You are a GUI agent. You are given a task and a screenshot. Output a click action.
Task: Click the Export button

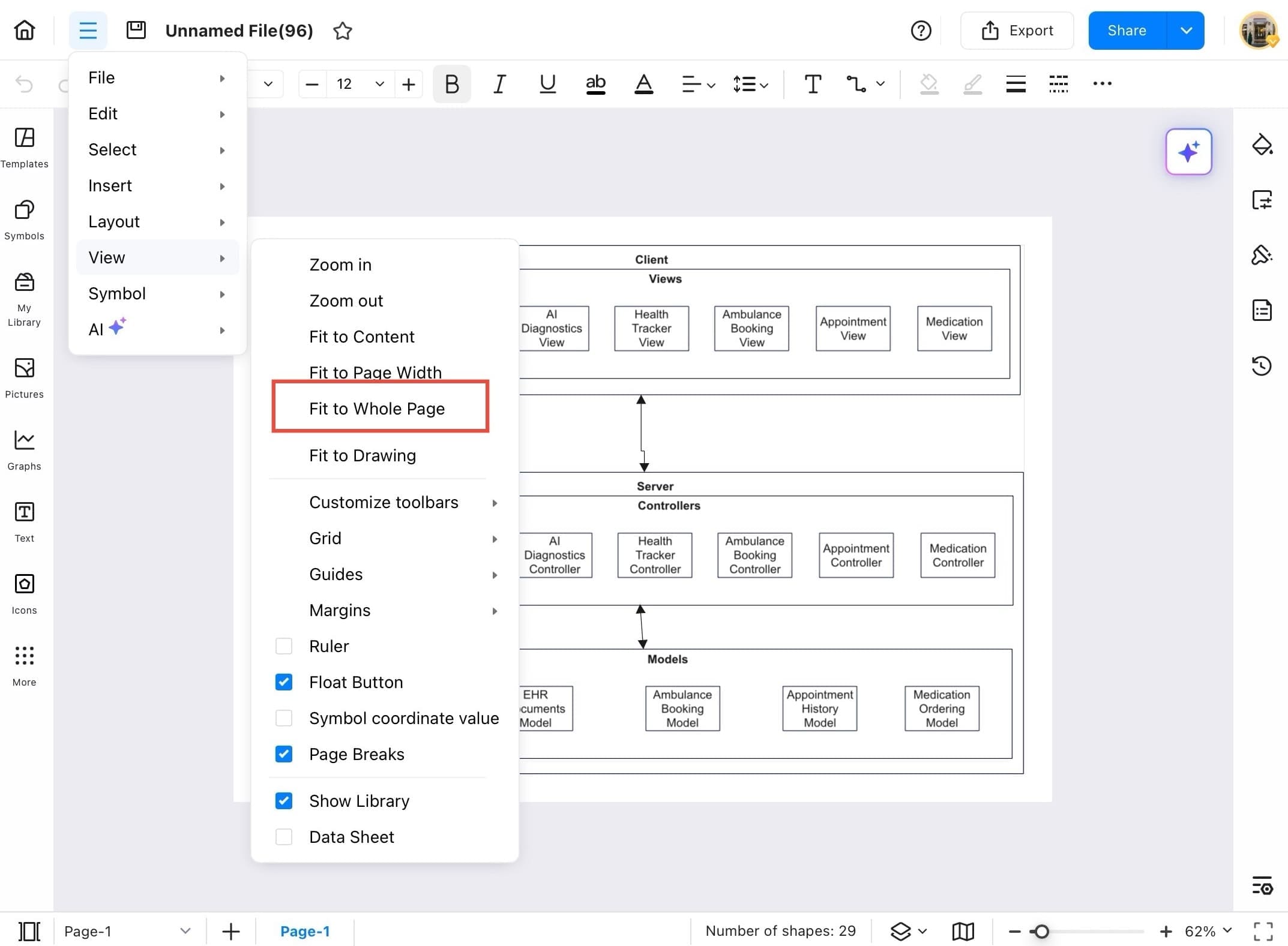(x=1017, y=31)
